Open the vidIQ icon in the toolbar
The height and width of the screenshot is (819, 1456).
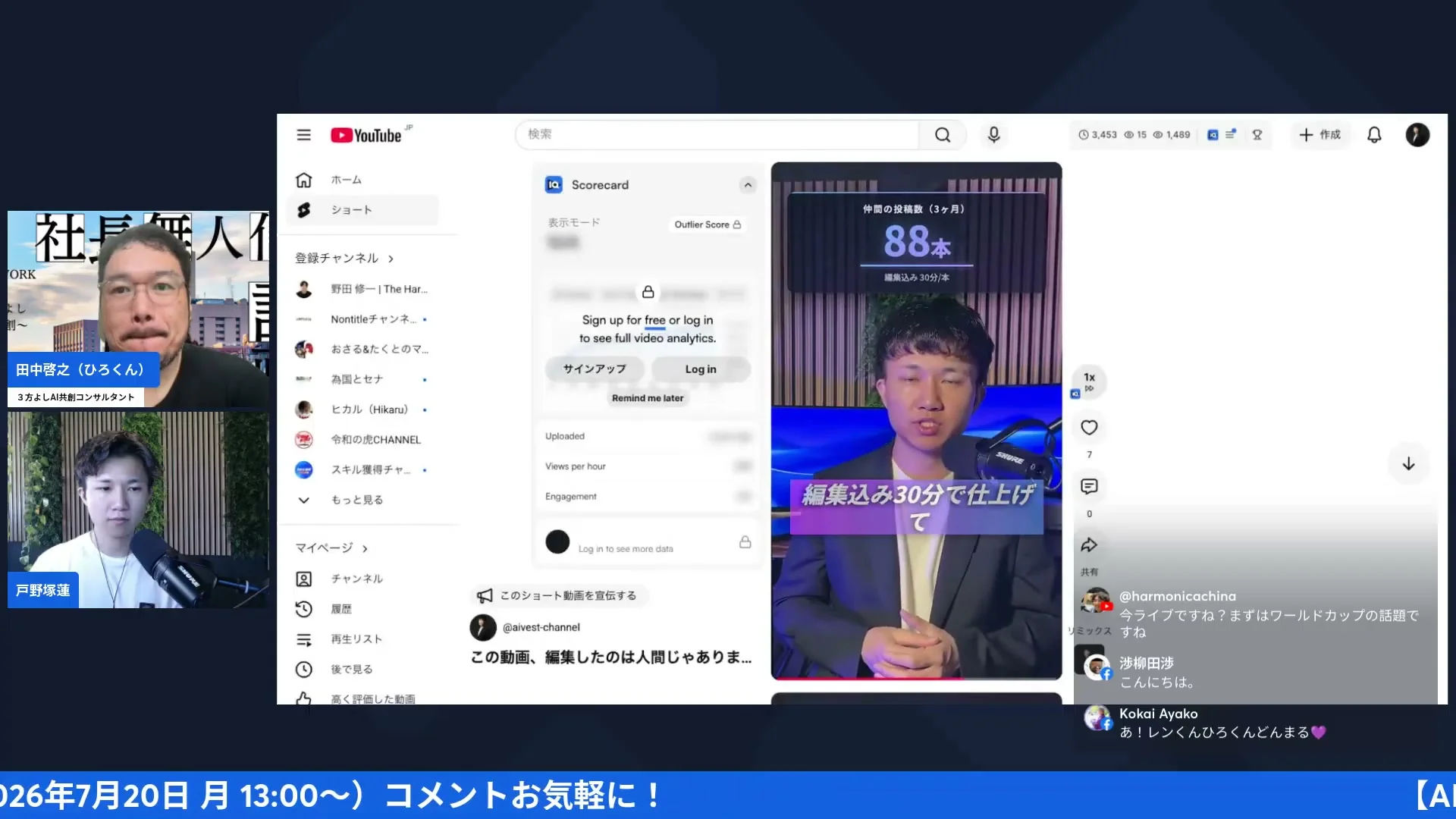(1213, 135)
